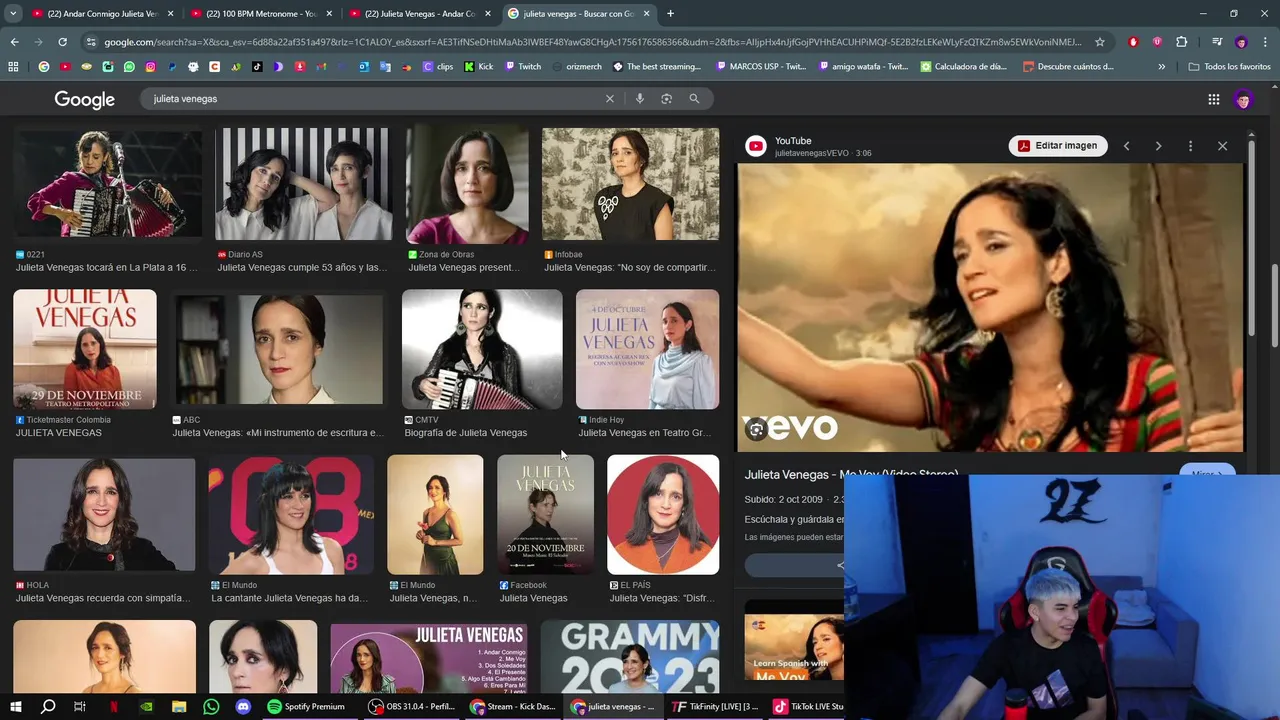The image size is (1280, 720).
Task: Open Netflix from the taskbar
Action: click(x=113, y=707)
